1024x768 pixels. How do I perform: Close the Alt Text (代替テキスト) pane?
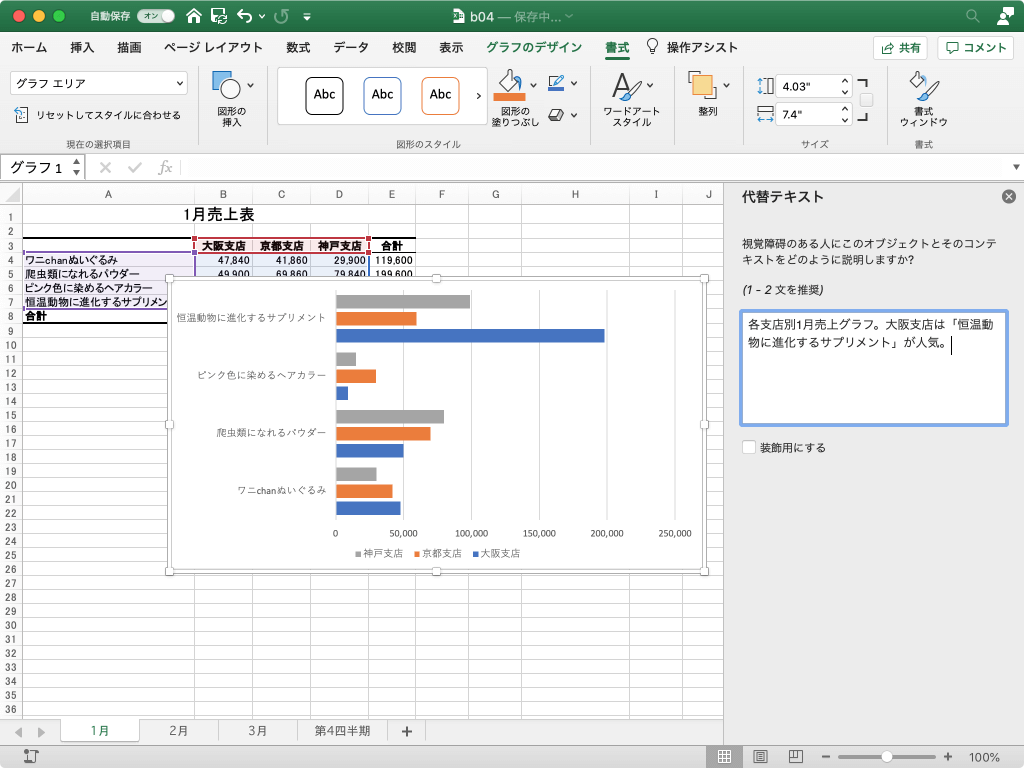click(x=1009, y=197)
